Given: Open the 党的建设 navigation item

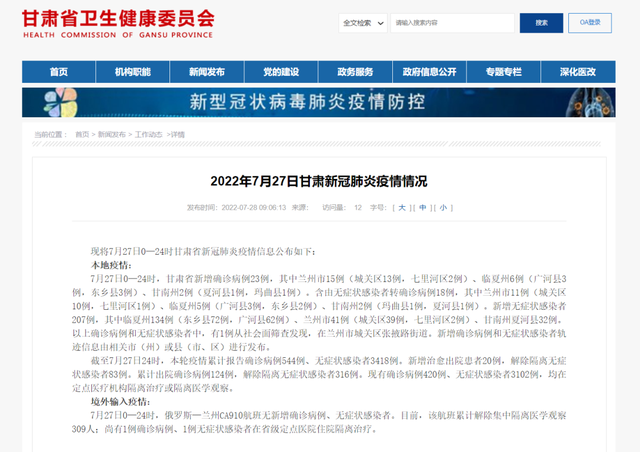Looking at the screenshot, I should pos(281,72).
